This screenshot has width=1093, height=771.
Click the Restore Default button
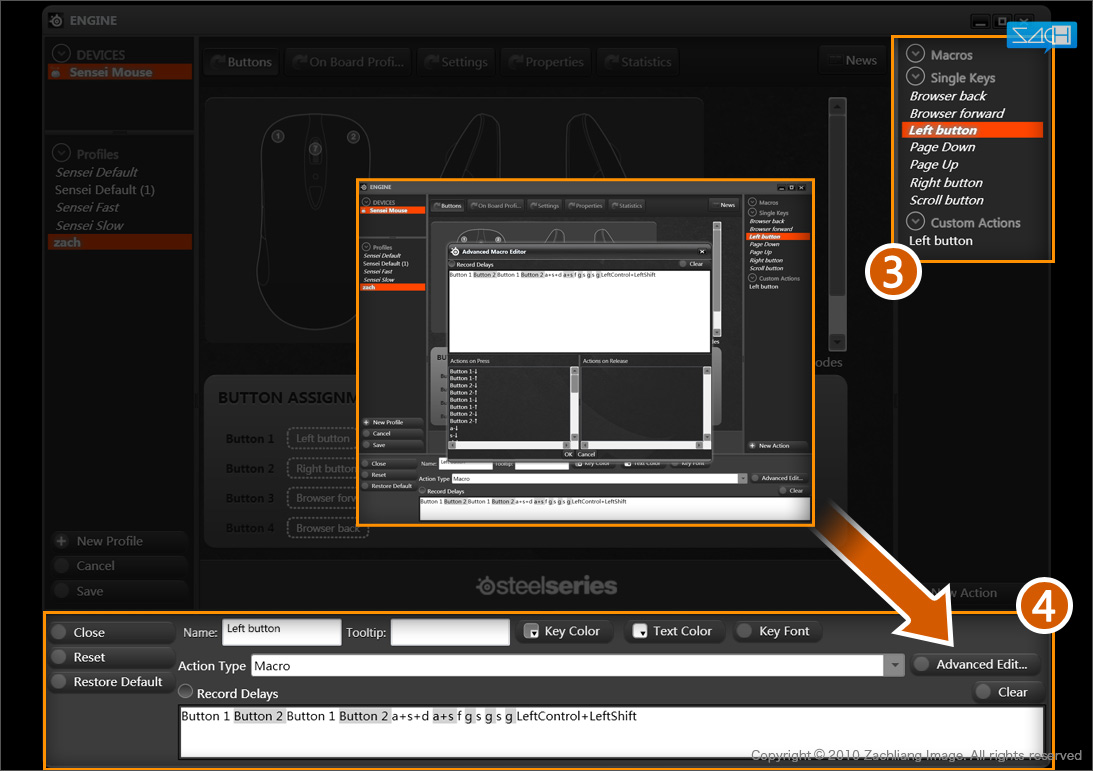113,682
